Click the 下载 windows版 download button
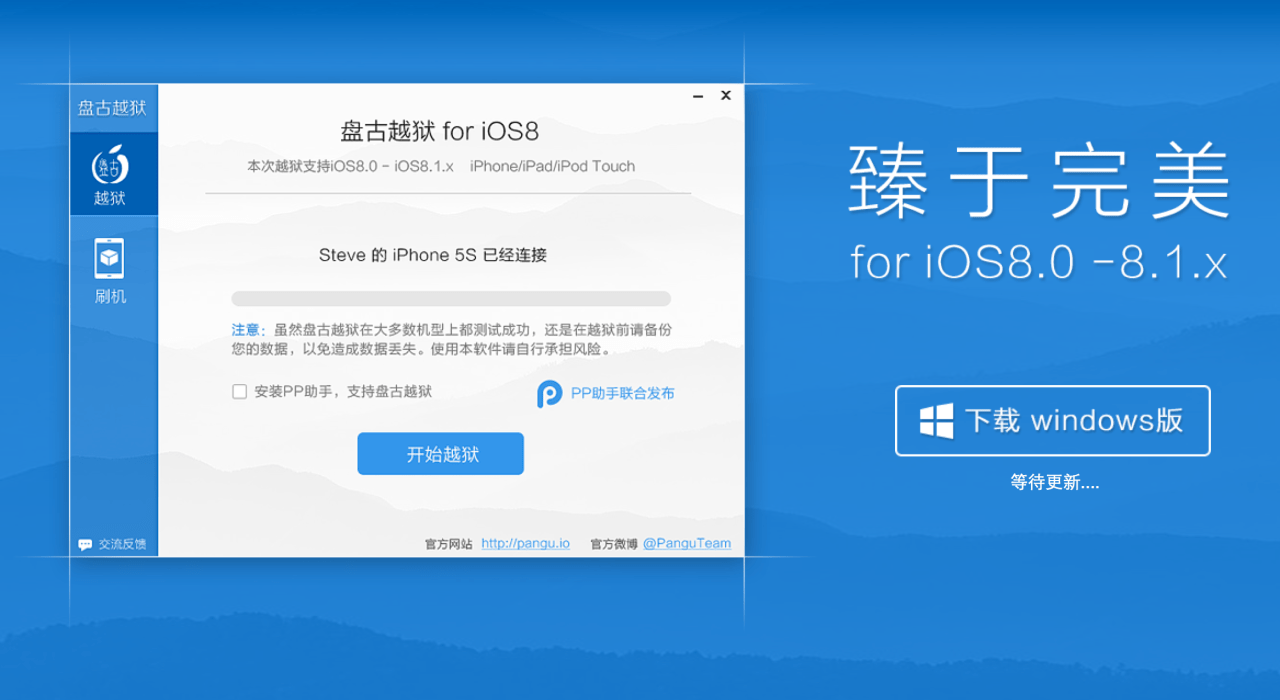This screenshot has height=700, width=1280. coord(1053,421)
